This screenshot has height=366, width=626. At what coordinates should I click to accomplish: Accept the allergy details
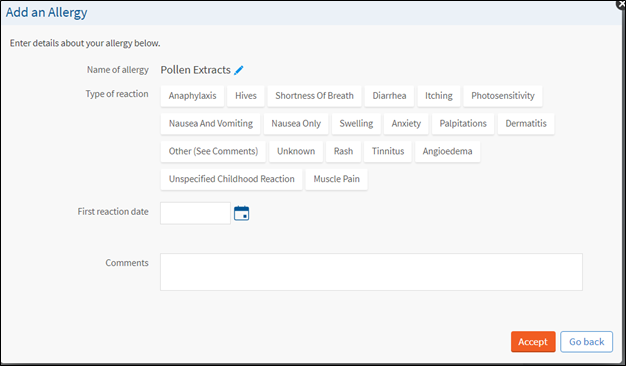[x=533, y=342]
